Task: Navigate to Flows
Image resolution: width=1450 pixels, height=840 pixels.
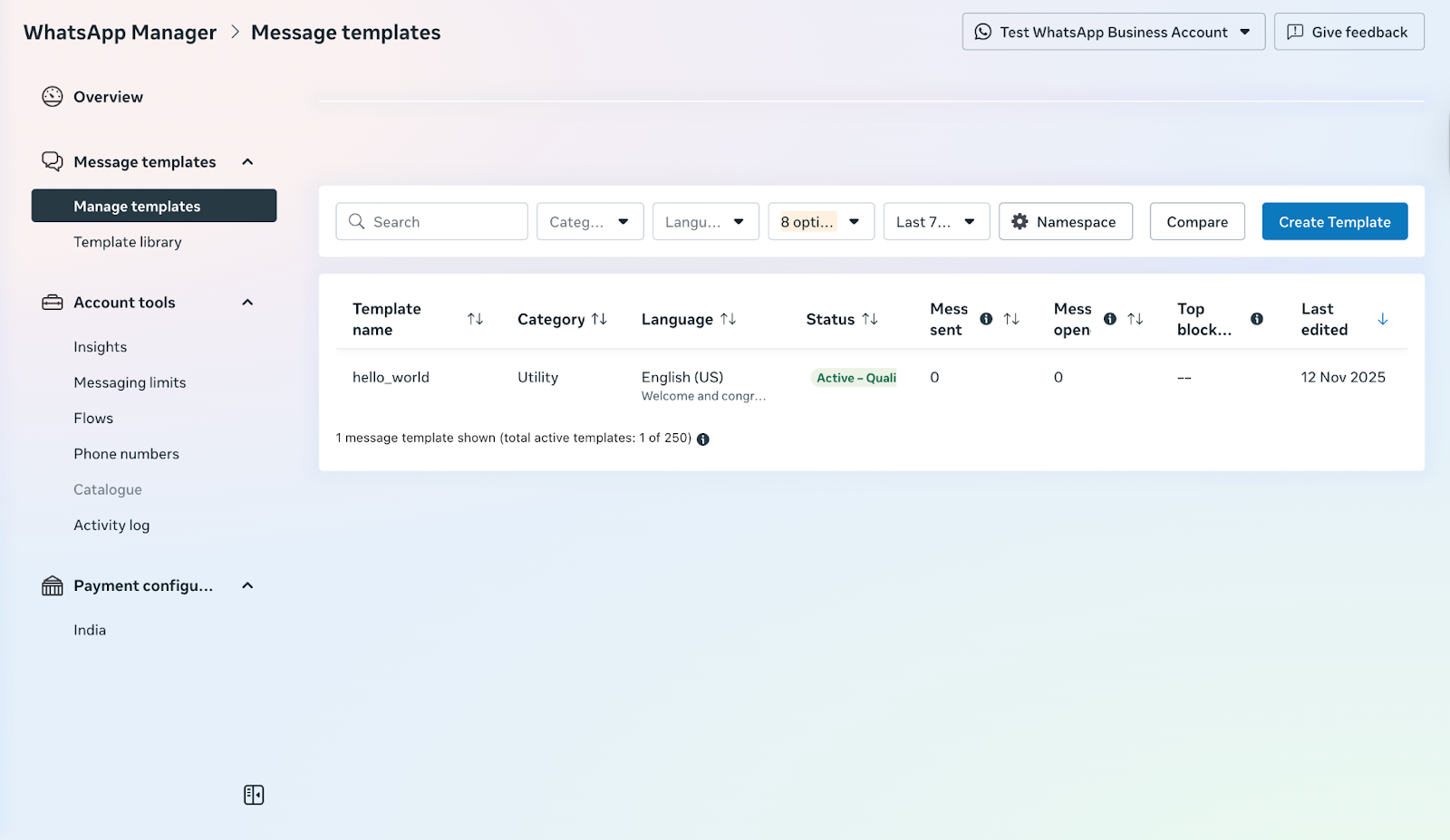Action: click(x=93, y=419)
